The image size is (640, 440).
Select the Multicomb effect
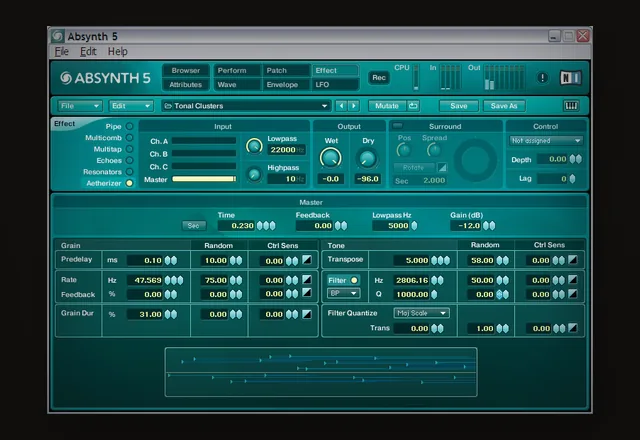pos(129,138)
